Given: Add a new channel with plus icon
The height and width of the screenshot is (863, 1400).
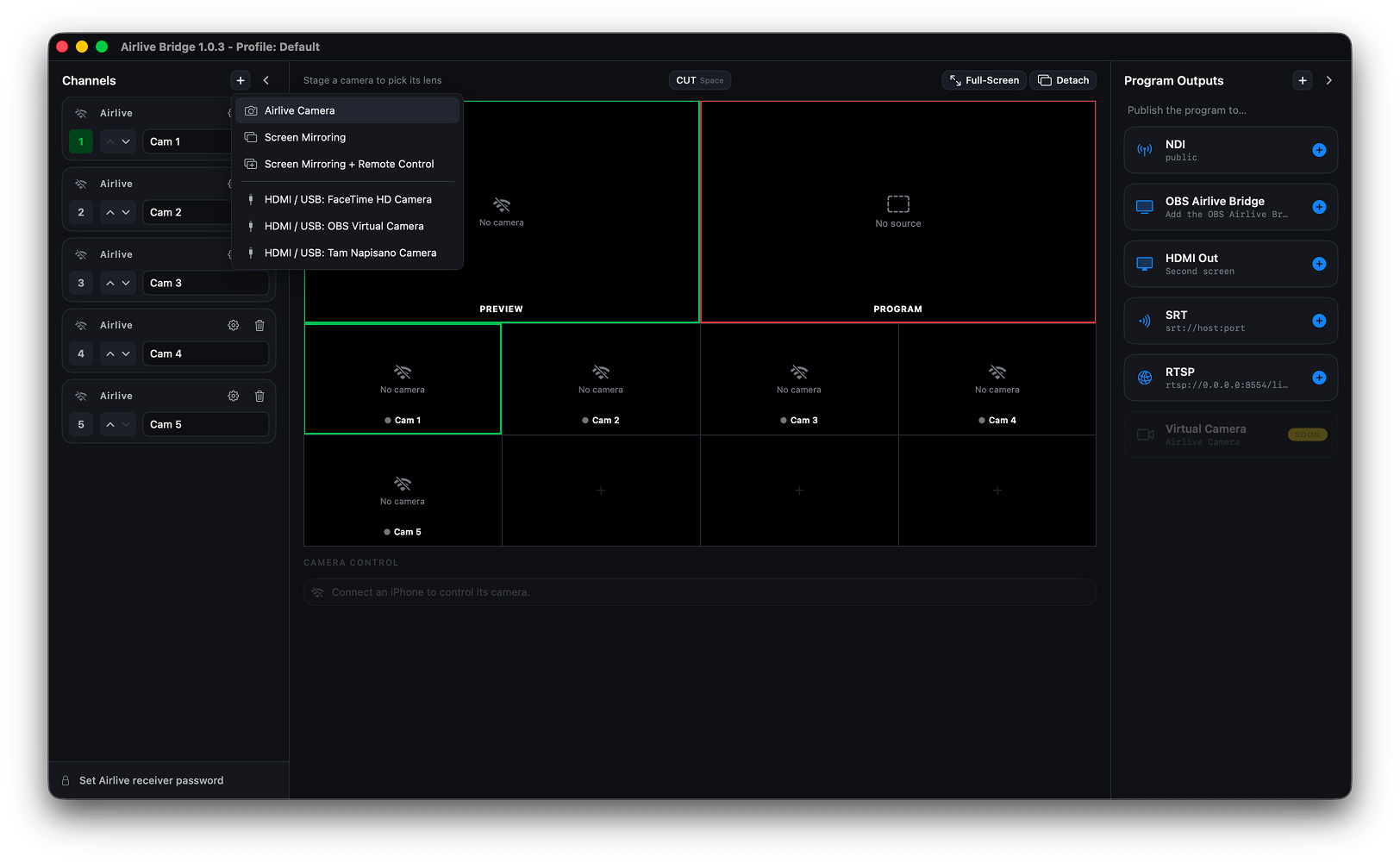Looking at the screenshot, I should (241, 80).
